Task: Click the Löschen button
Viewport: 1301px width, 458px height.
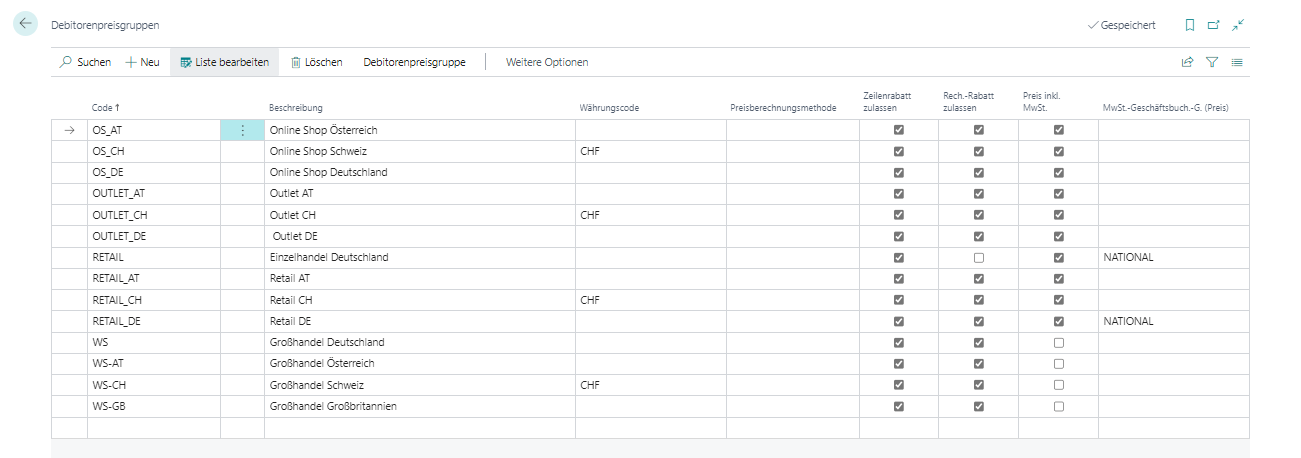Action: pyautogui.click(x=316, y=62)
